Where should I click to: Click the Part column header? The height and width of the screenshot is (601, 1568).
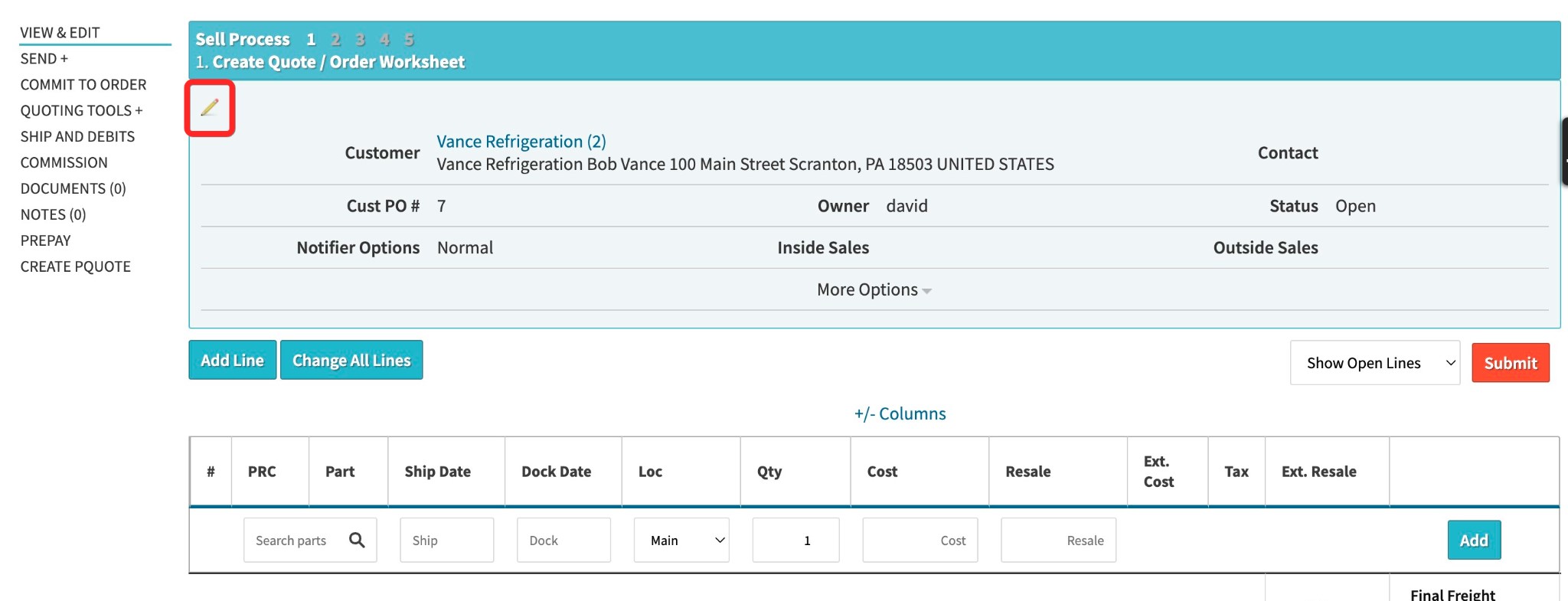[x=340, y=472]
